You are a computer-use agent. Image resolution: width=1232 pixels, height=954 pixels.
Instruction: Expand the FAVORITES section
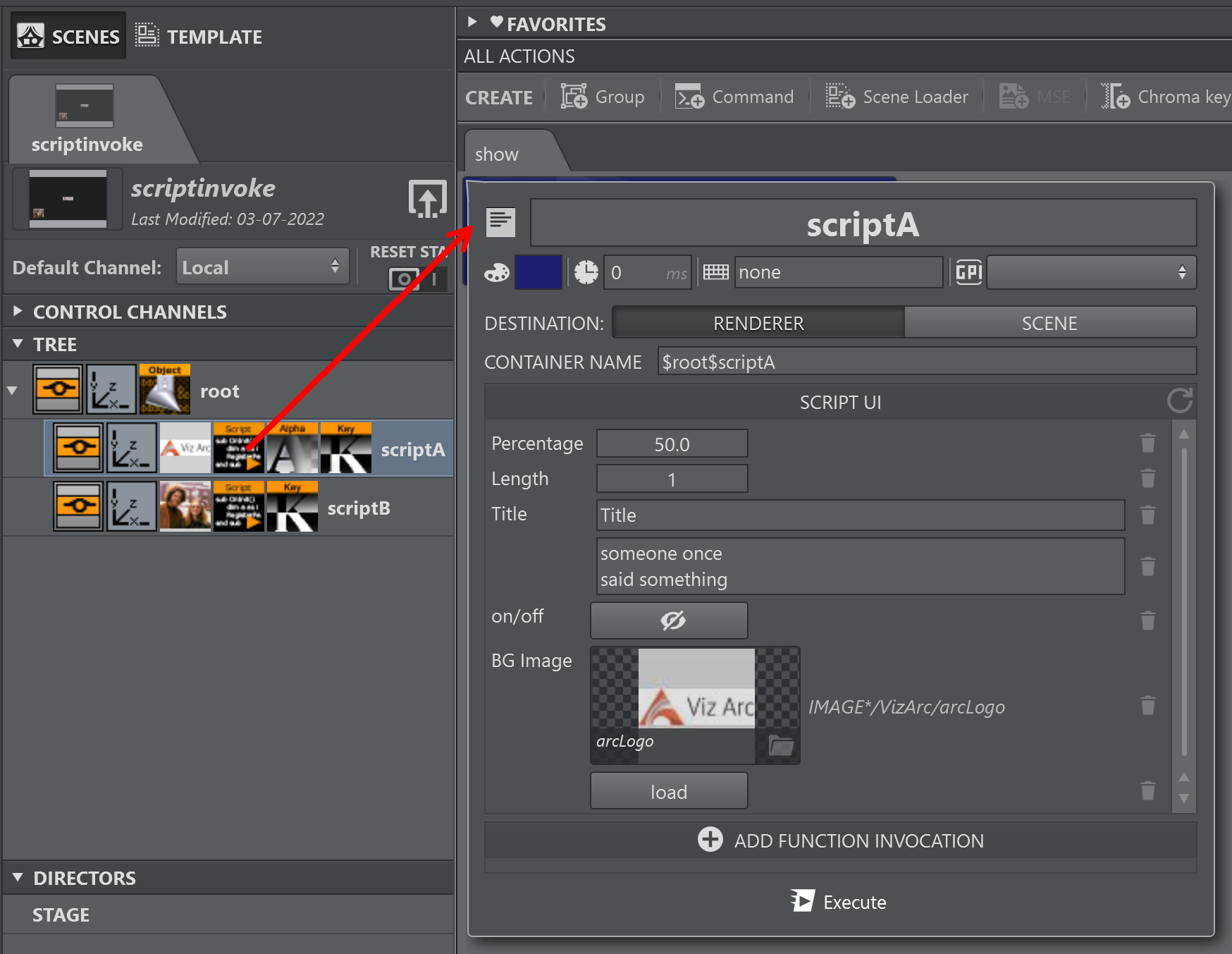click(x=472, y=23)
